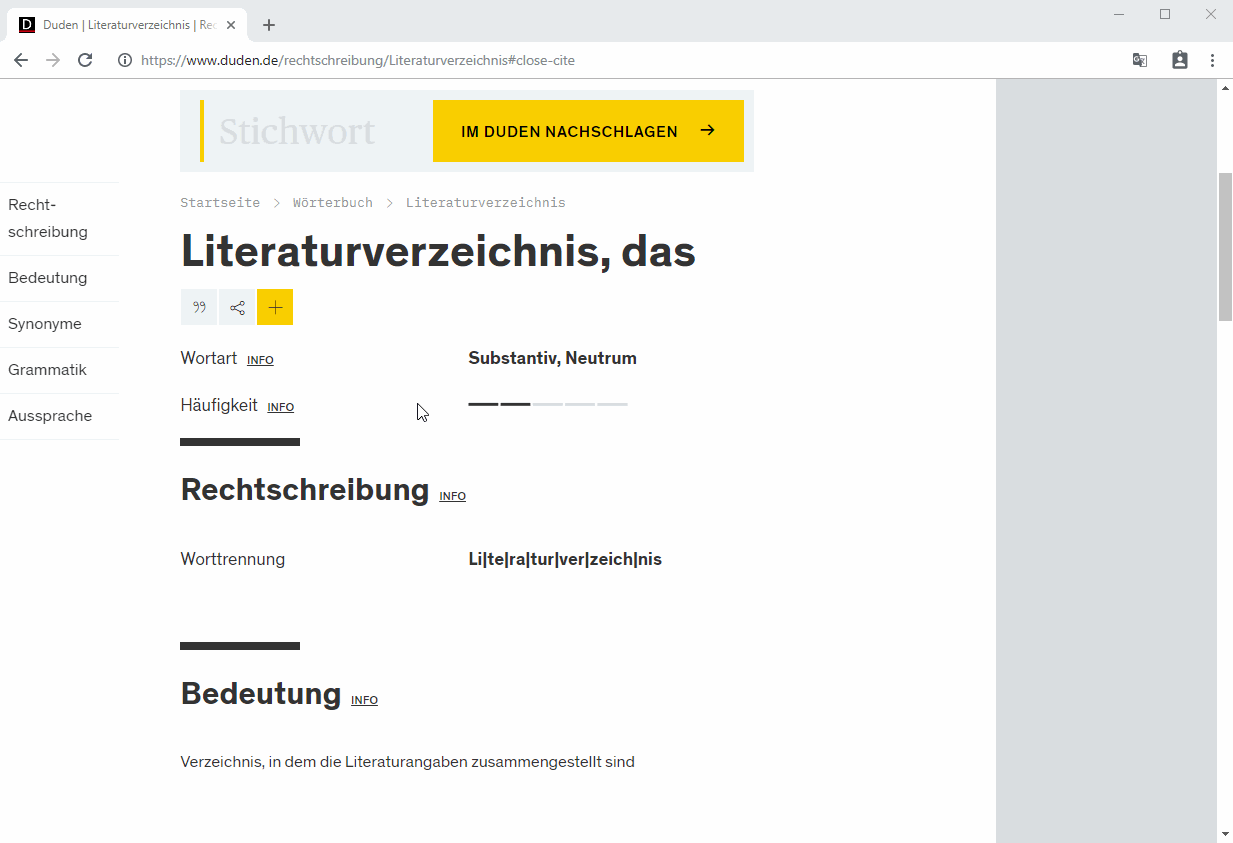1233x843 pixels.
Task: Select Synonyme in the left navigation
Action: tap(45, 324)
